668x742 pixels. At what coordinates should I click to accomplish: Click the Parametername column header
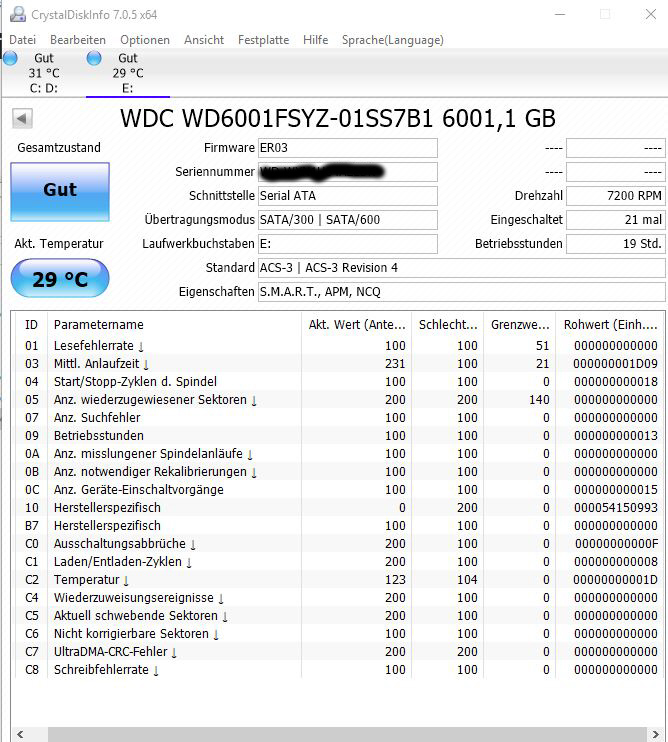[174, 325]
